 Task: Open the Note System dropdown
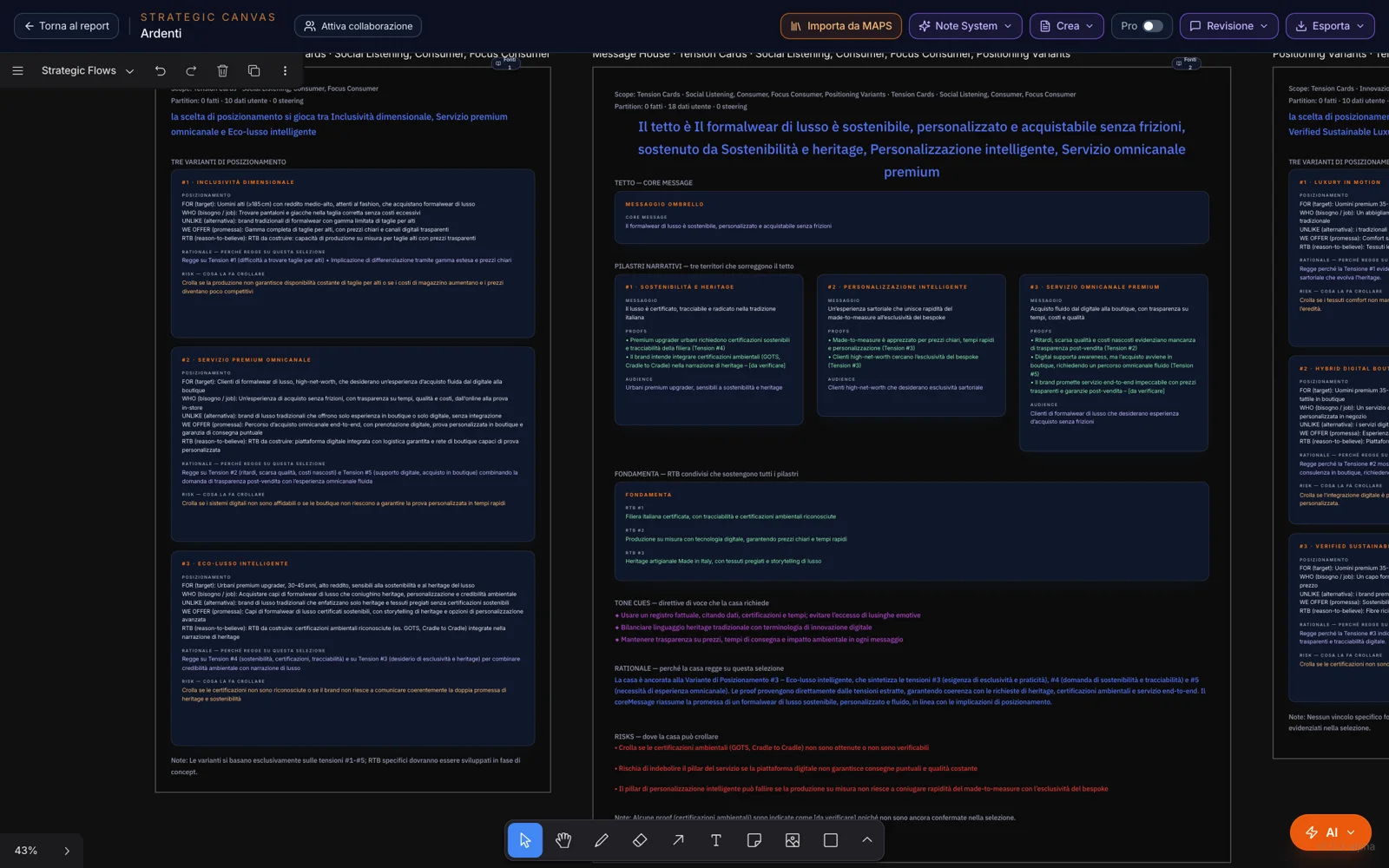click(x=965, y=26)
